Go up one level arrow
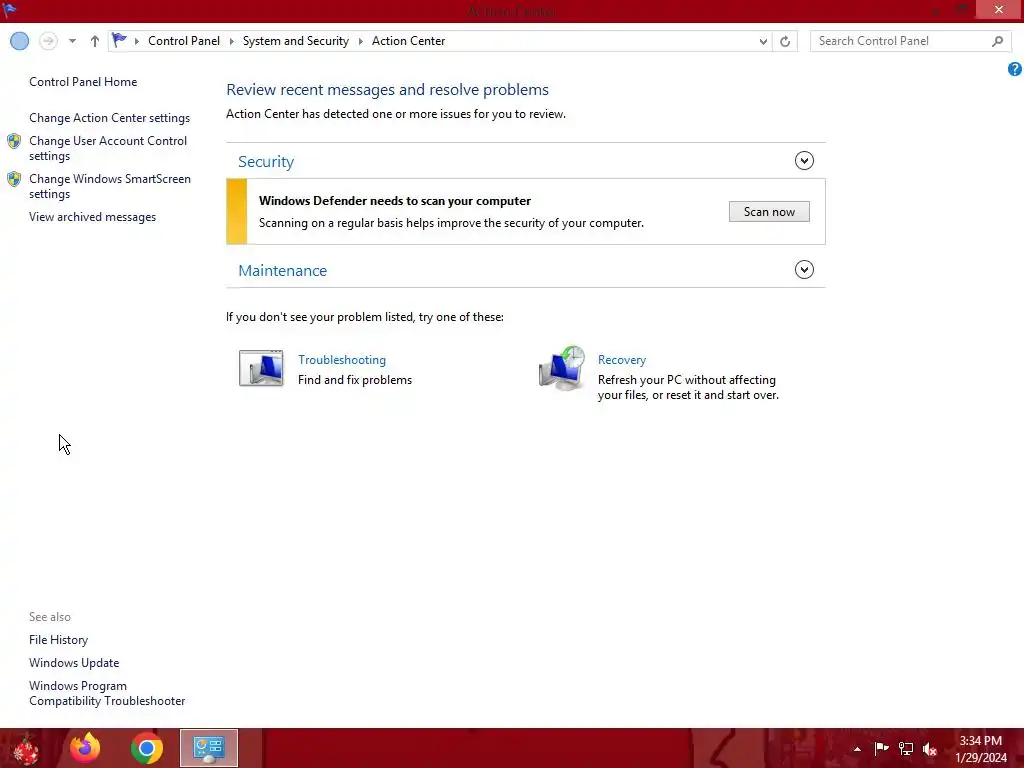Viewport: 1024px width, 768px height. 95,41
